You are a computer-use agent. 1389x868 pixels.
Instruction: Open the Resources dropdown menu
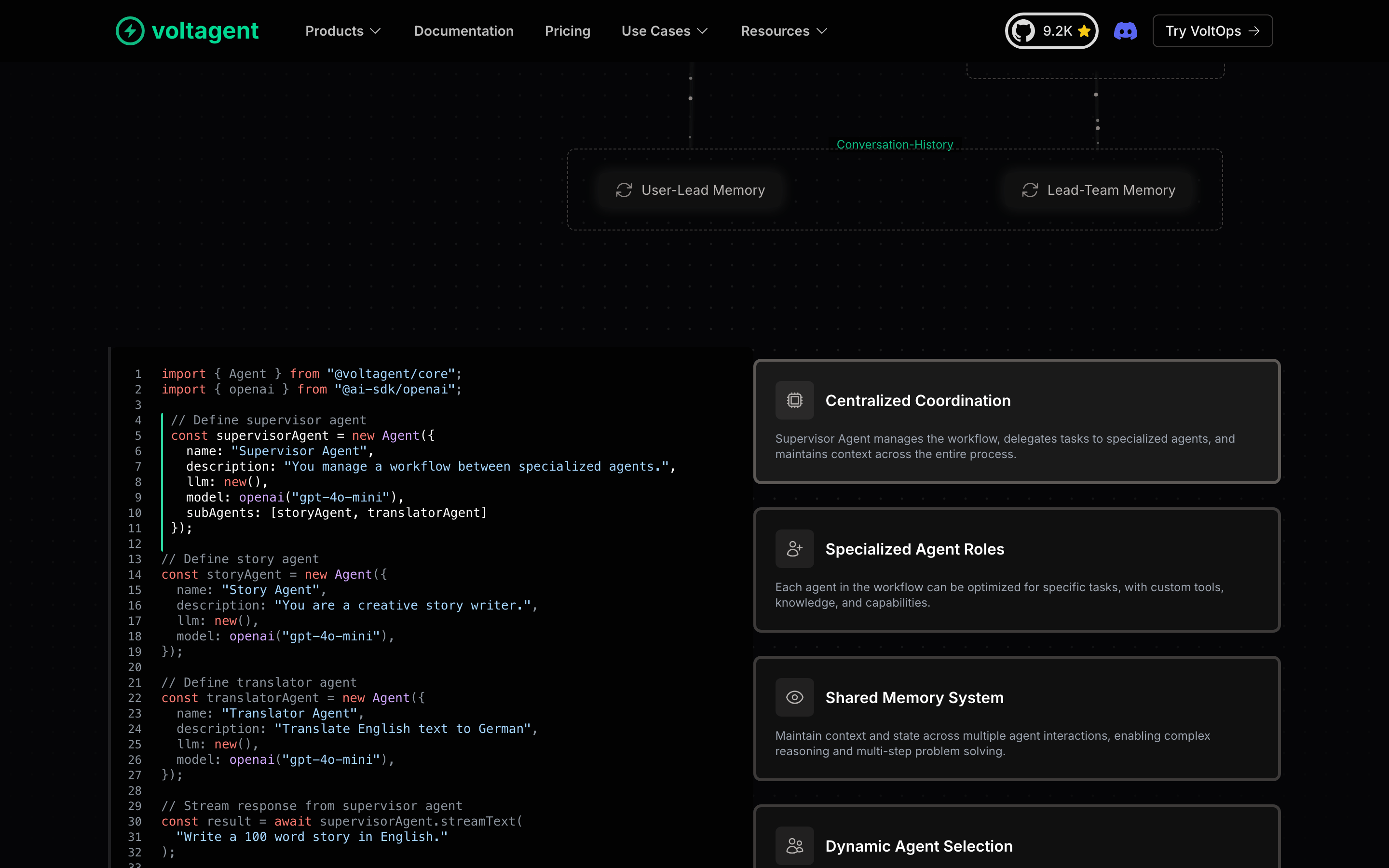pyautogui.click(x=784, y=31)
